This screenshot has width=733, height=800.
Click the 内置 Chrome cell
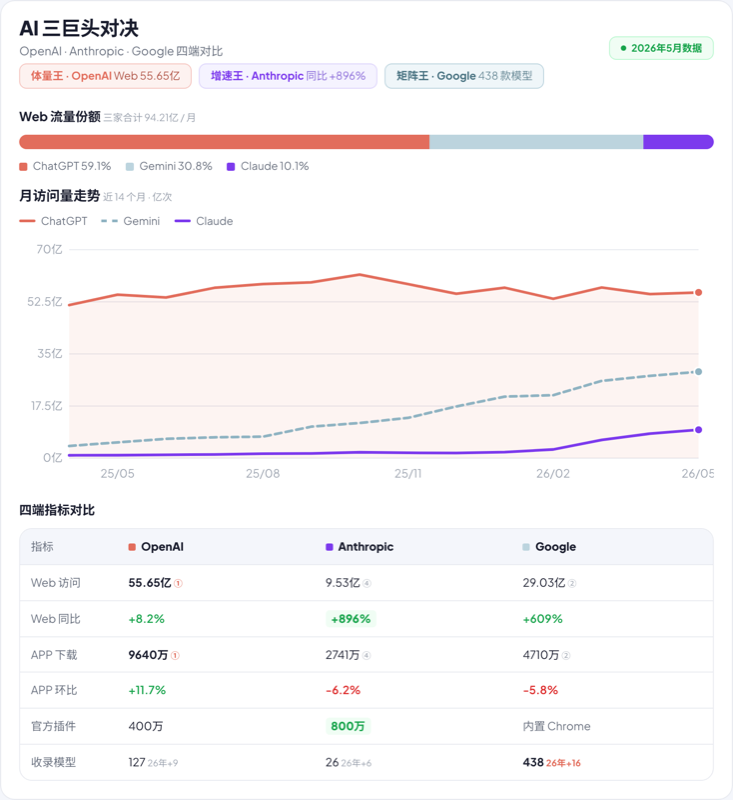[557, 726]
